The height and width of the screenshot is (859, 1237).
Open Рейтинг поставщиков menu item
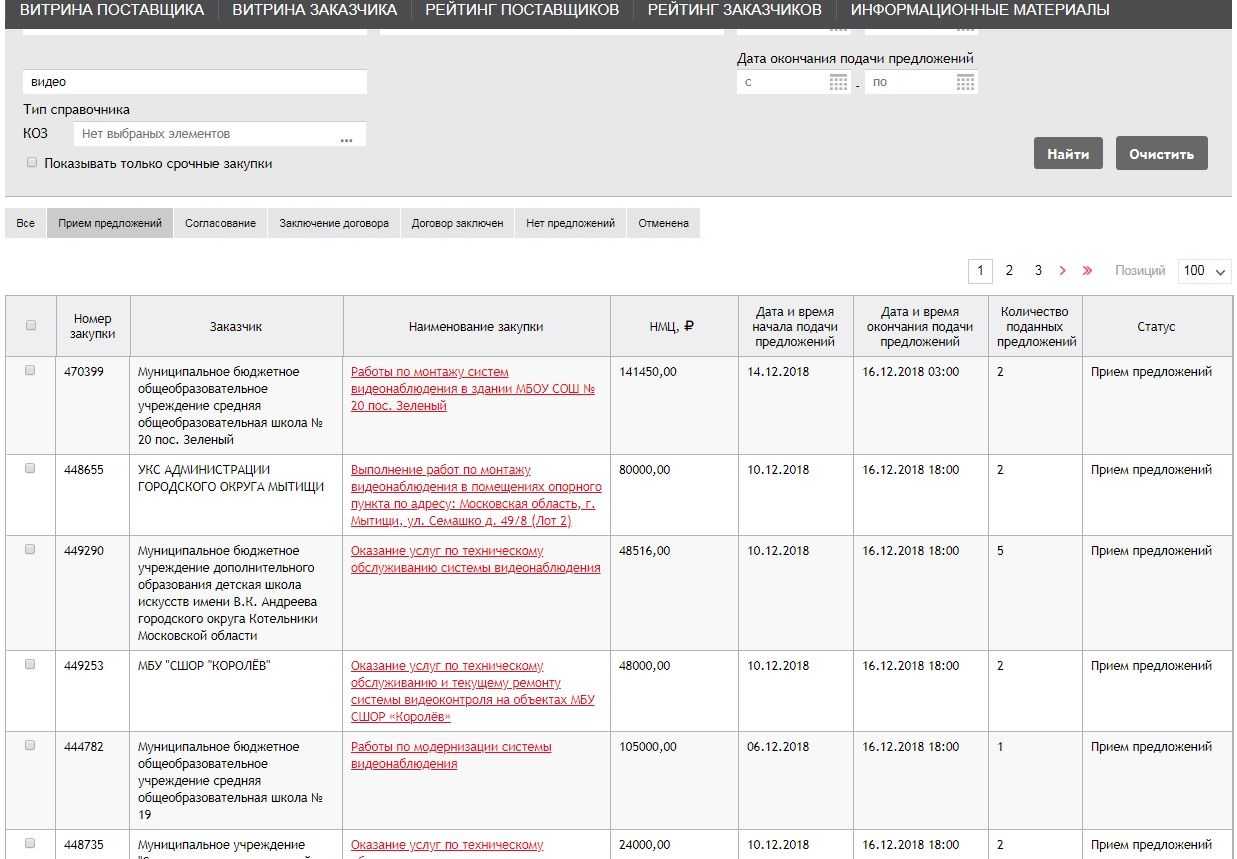click(522, 10)
